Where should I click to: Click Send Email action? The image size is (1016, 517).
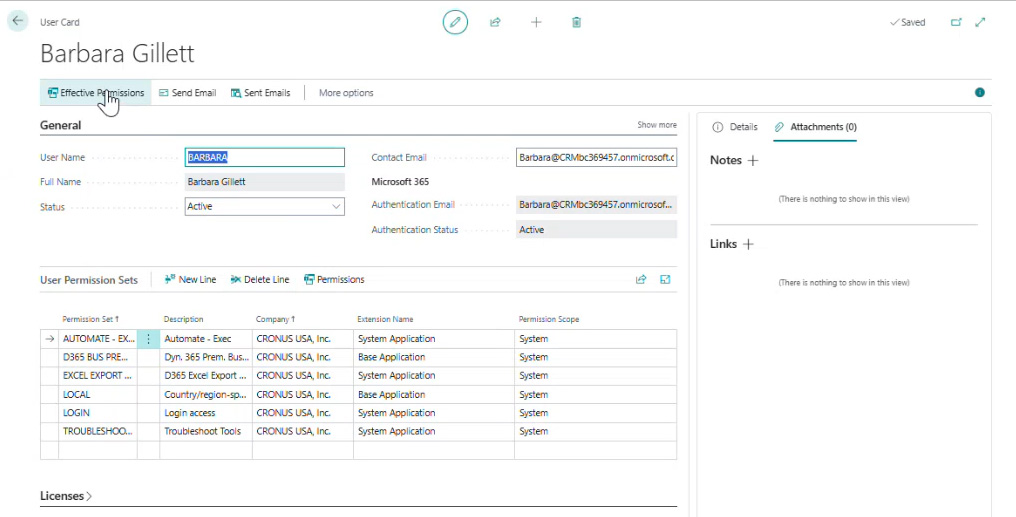click(187, 93)
